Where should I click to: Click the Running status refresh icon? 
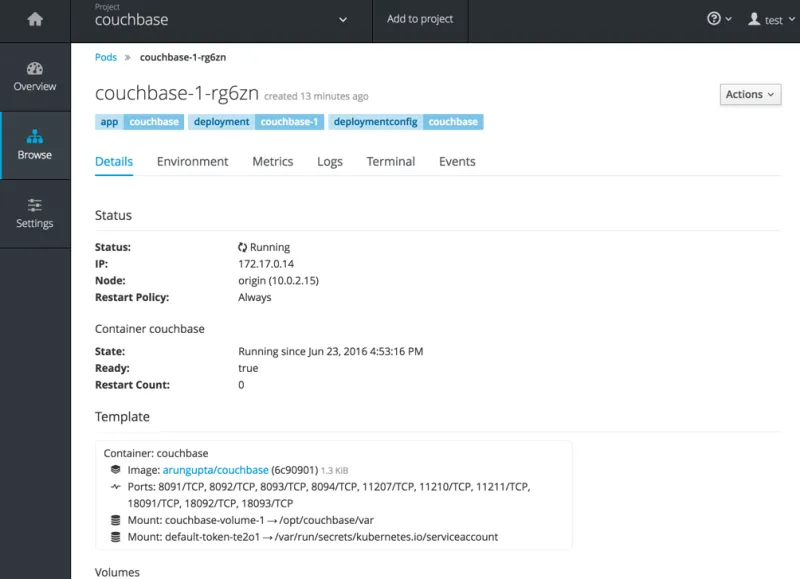243,247
